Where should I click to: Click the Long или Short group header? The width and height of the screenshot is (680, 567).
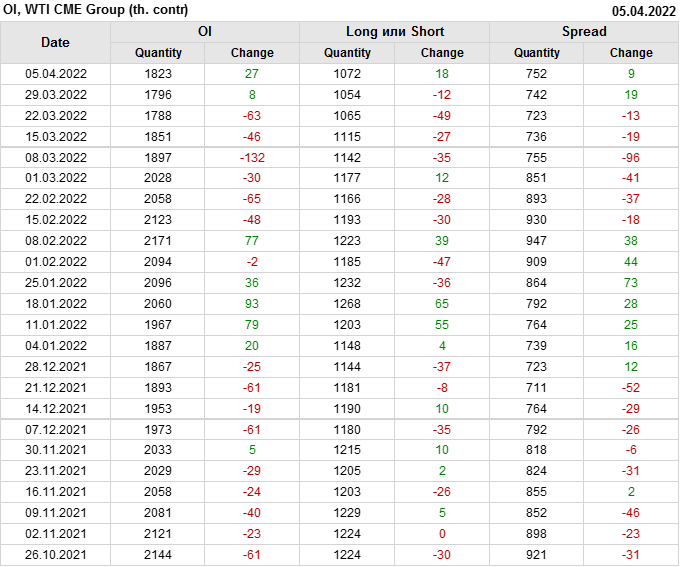(x=395, y=31)
